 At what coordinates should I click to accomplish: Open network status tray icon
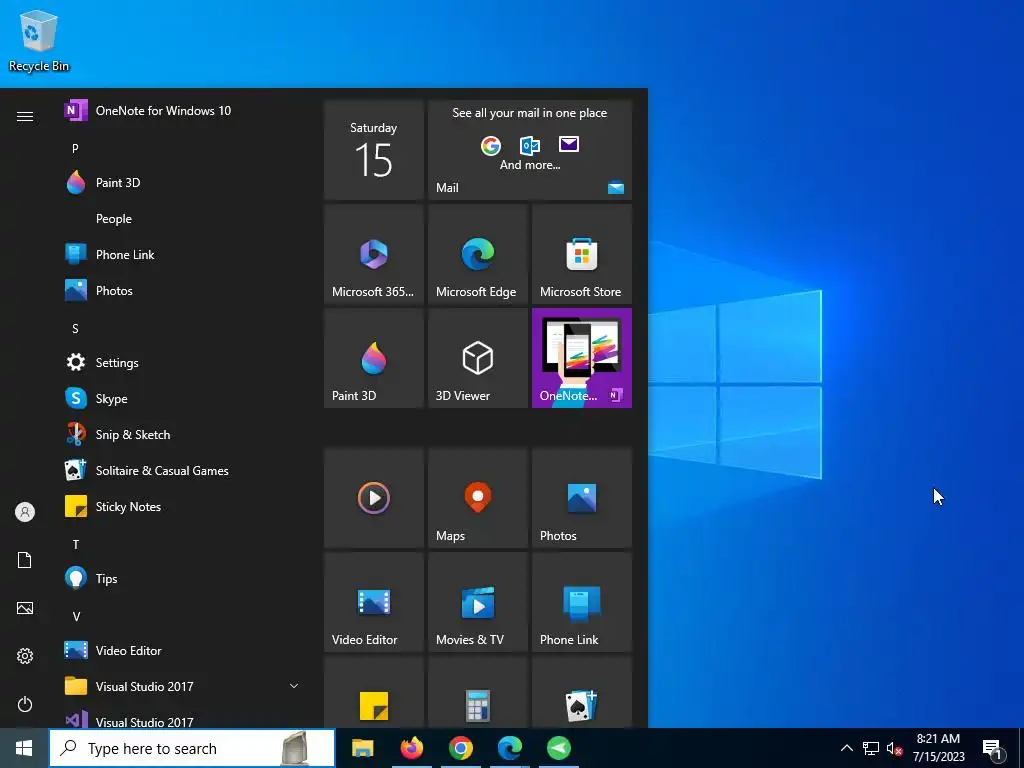click(x=871, y=748)
